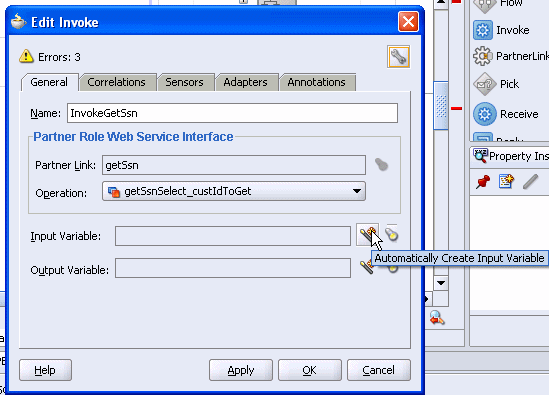Viewport: 549px width, 395px height.
Task: Switch to the General tab
Action: coord(49,82)
